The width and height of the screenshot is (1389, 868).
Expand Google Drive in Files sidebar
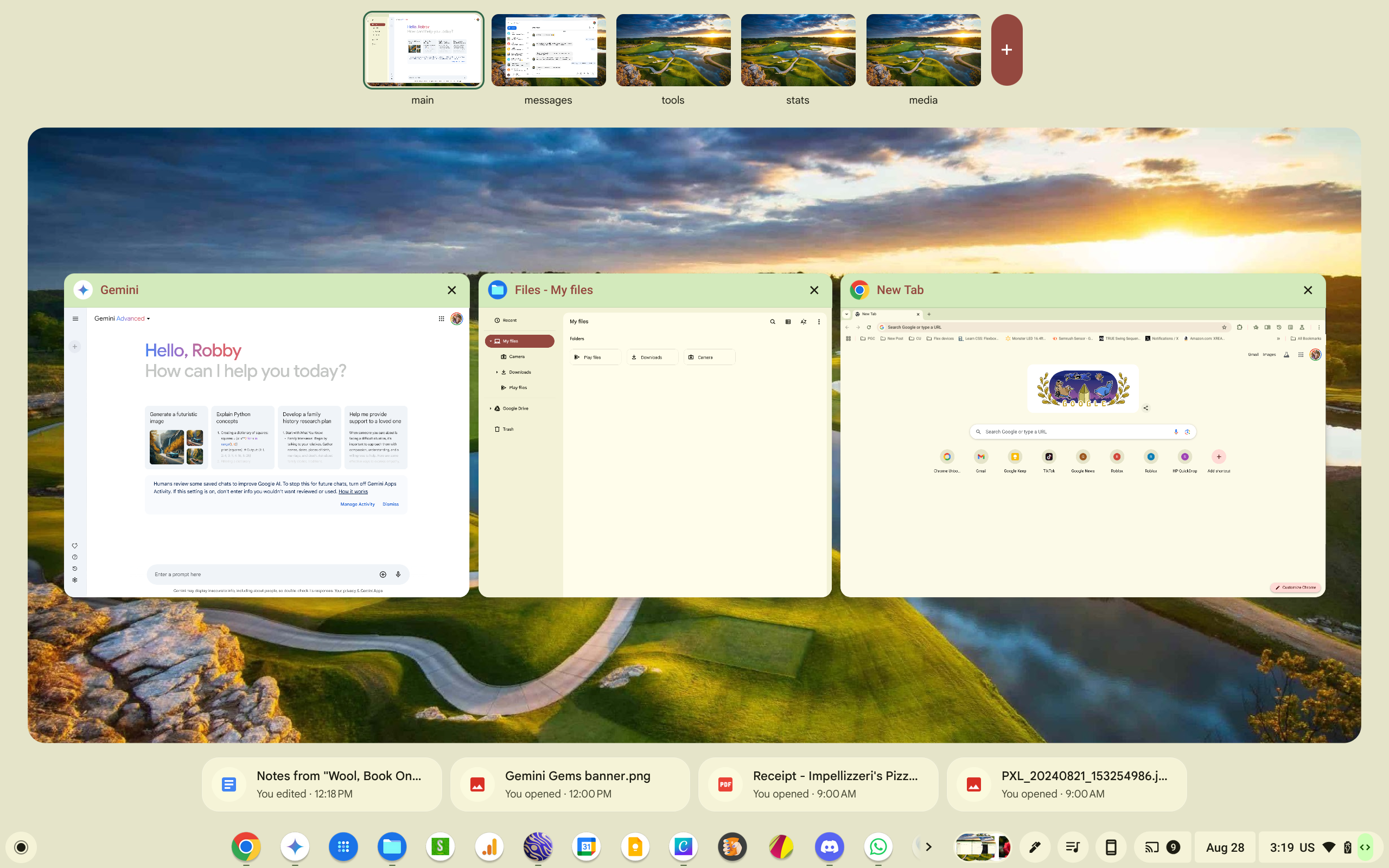pos(490,408)
